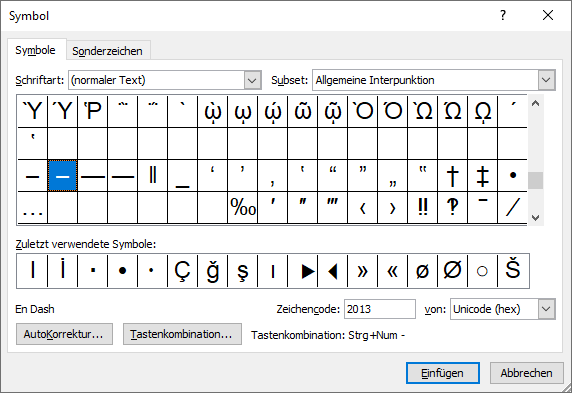The image size is (572, 393).
Task: Choose the double exclamation ‼ symbol
Action: (422, 208)
